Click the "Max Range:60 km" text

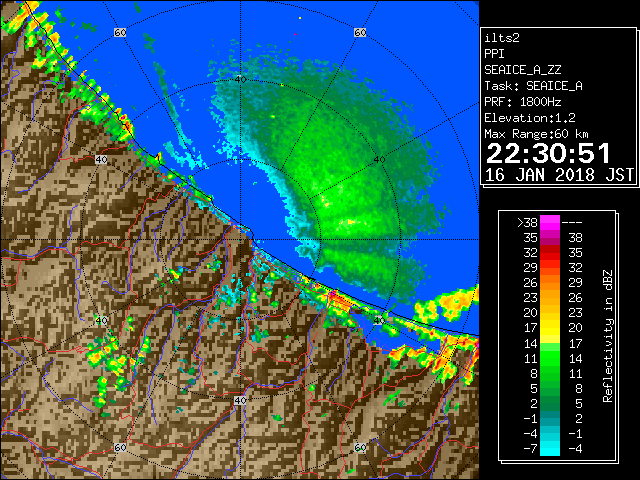tap(536, 134)
